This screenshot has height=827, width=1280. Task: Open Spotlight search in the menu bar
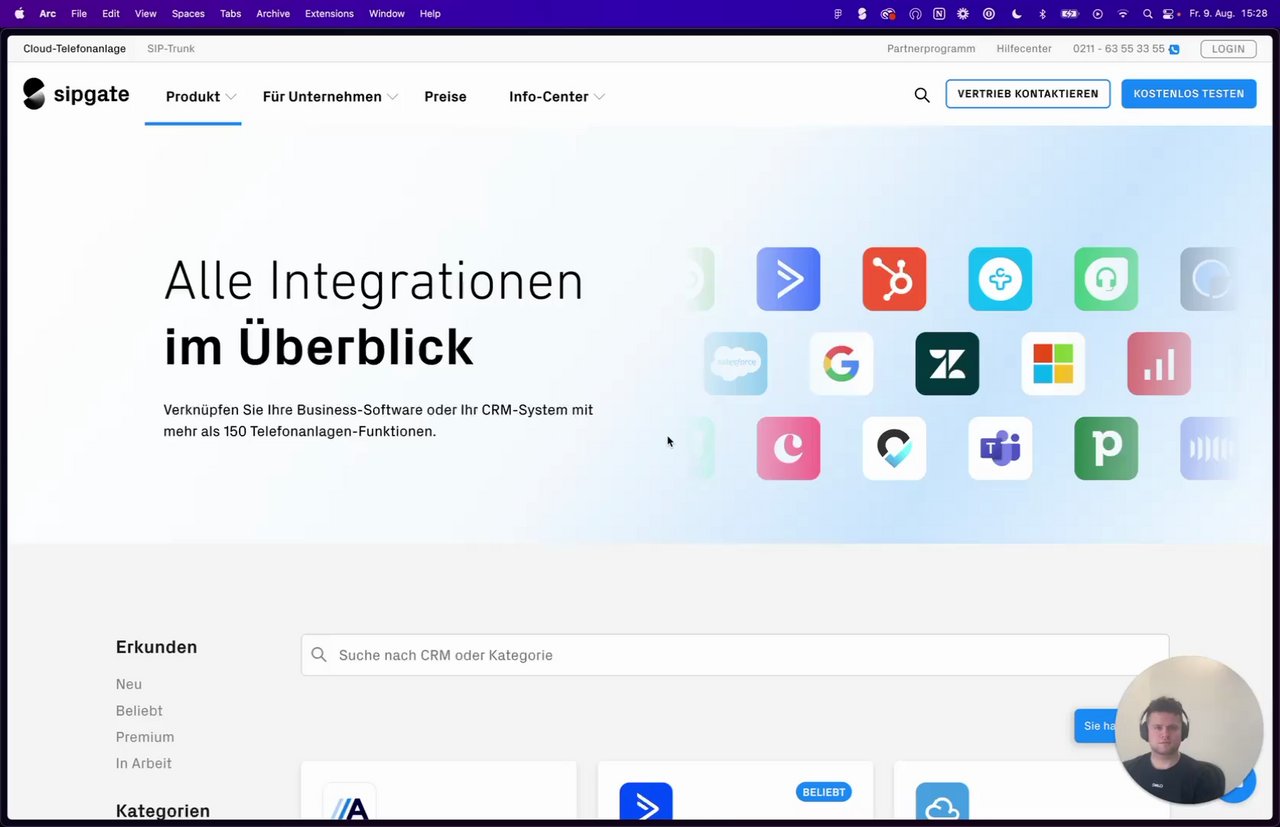[1147, 14]
